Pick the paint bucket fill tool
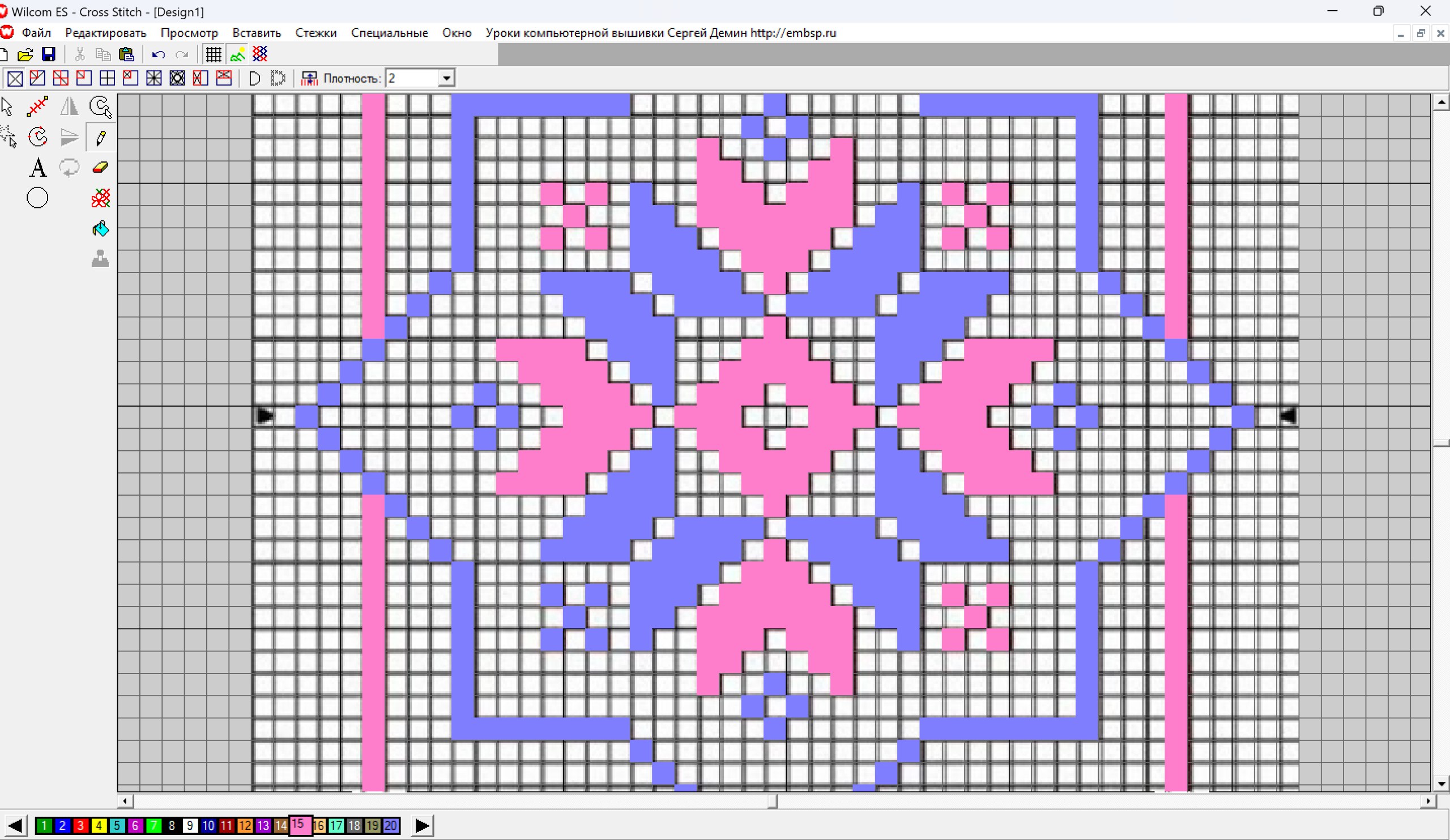Viewport: 1450px width, 840px height. 100,229
